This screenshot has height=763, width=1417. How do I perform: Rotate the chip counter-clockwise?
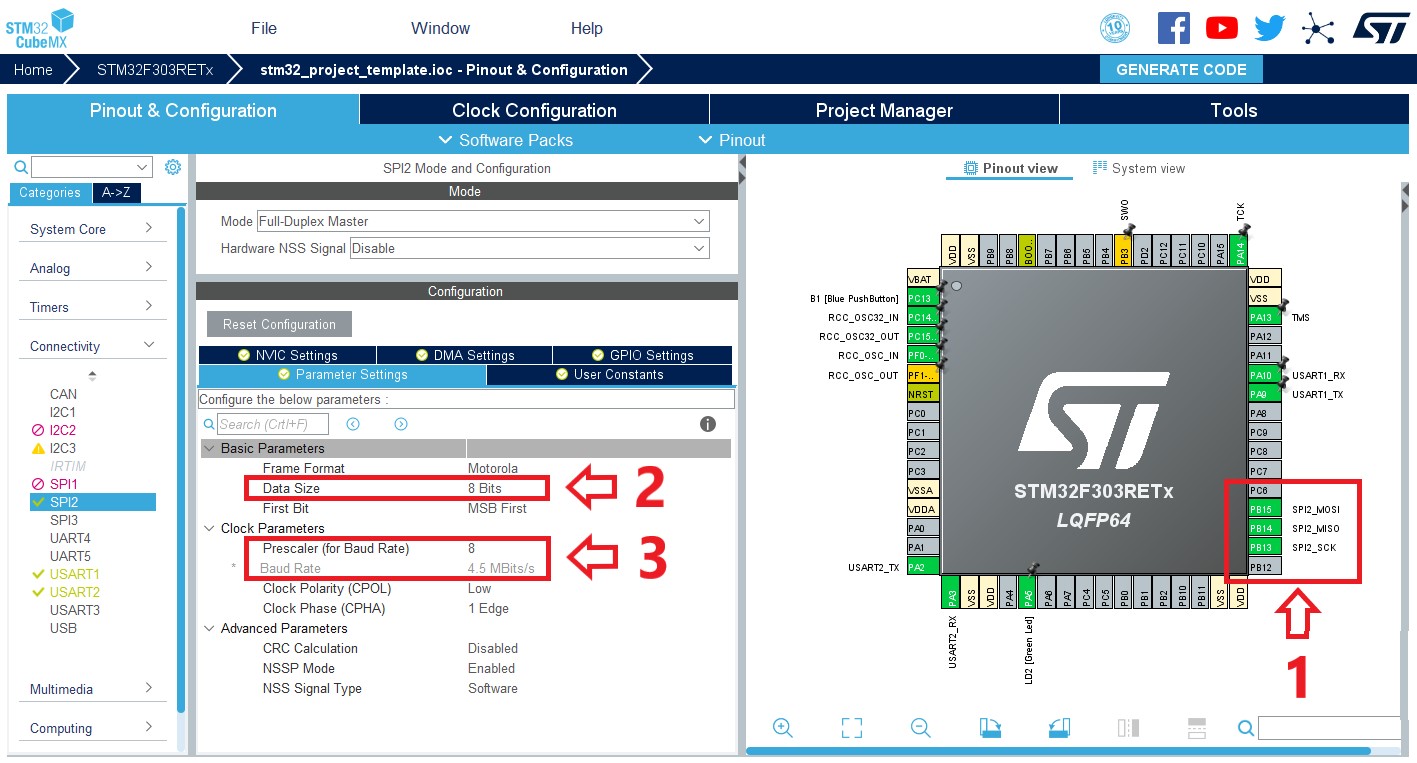(x=1059, y=728)
